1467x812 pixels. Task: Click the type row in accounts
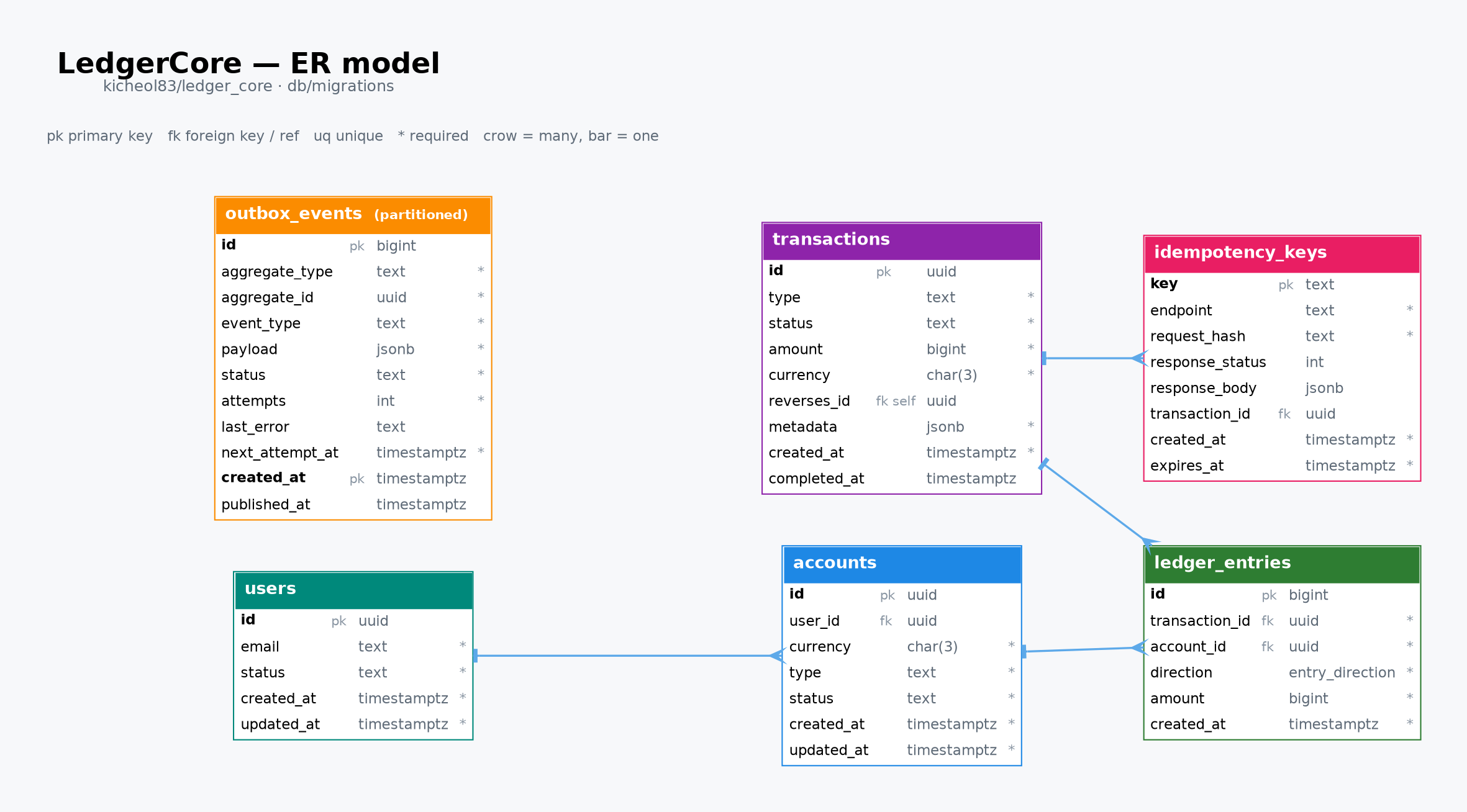[902, 673]
